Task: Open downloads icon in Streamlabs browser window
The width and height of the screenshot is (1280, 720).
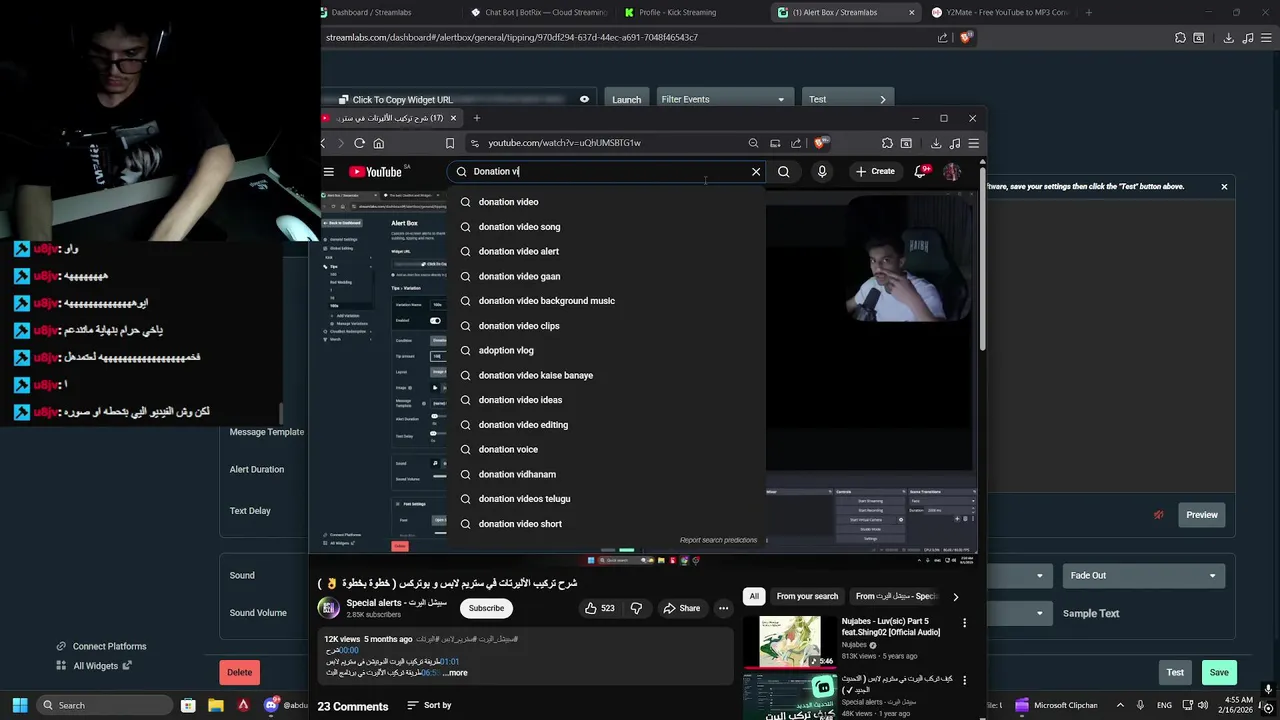Action: click(x=1229, y=38)
